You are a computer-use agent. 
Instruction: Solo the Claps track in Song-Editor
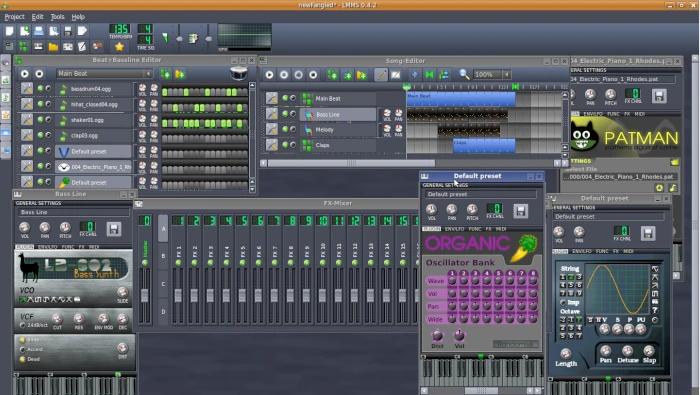pyautogui.click(x=293, y=145)
